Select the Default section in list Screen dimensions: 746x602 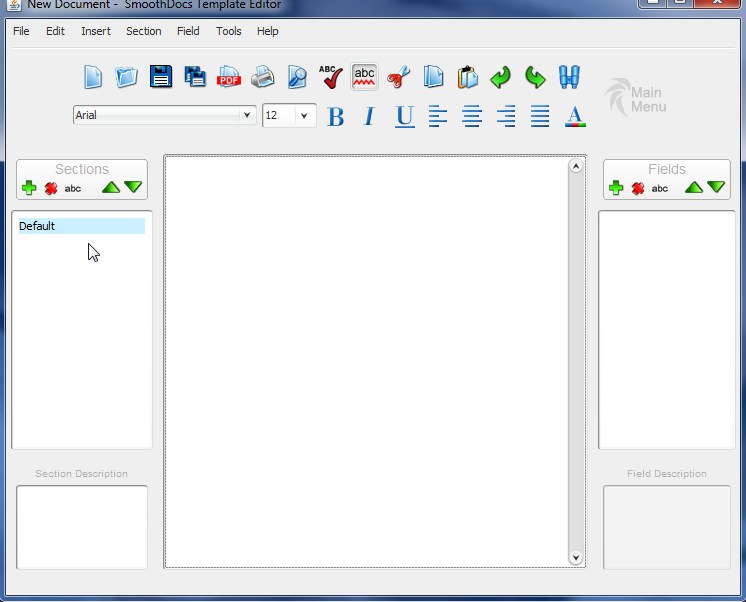click(x=82, y=226)
